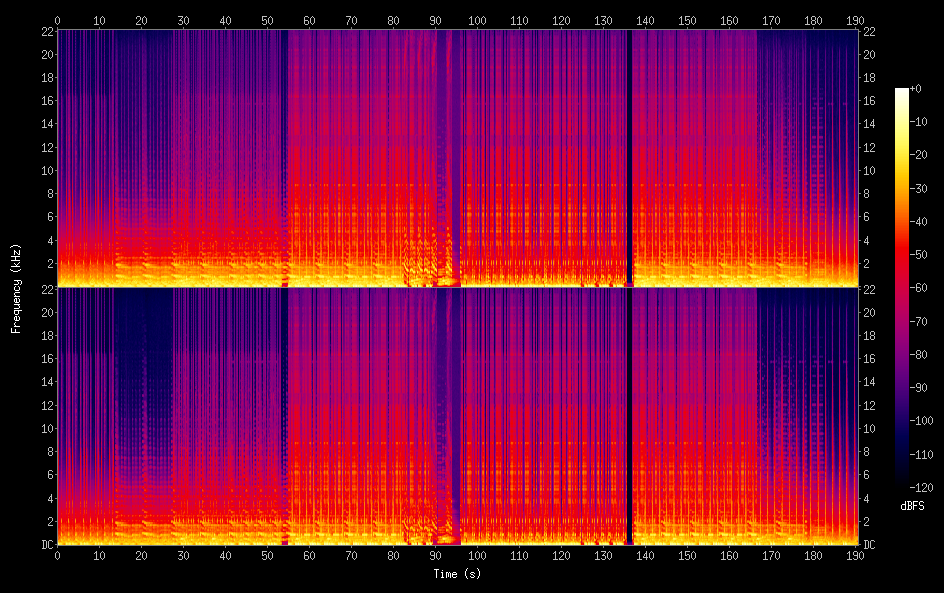Click the "190" tick on the top time axis
The height and width of the screenshot is (593, 944).
855,19
